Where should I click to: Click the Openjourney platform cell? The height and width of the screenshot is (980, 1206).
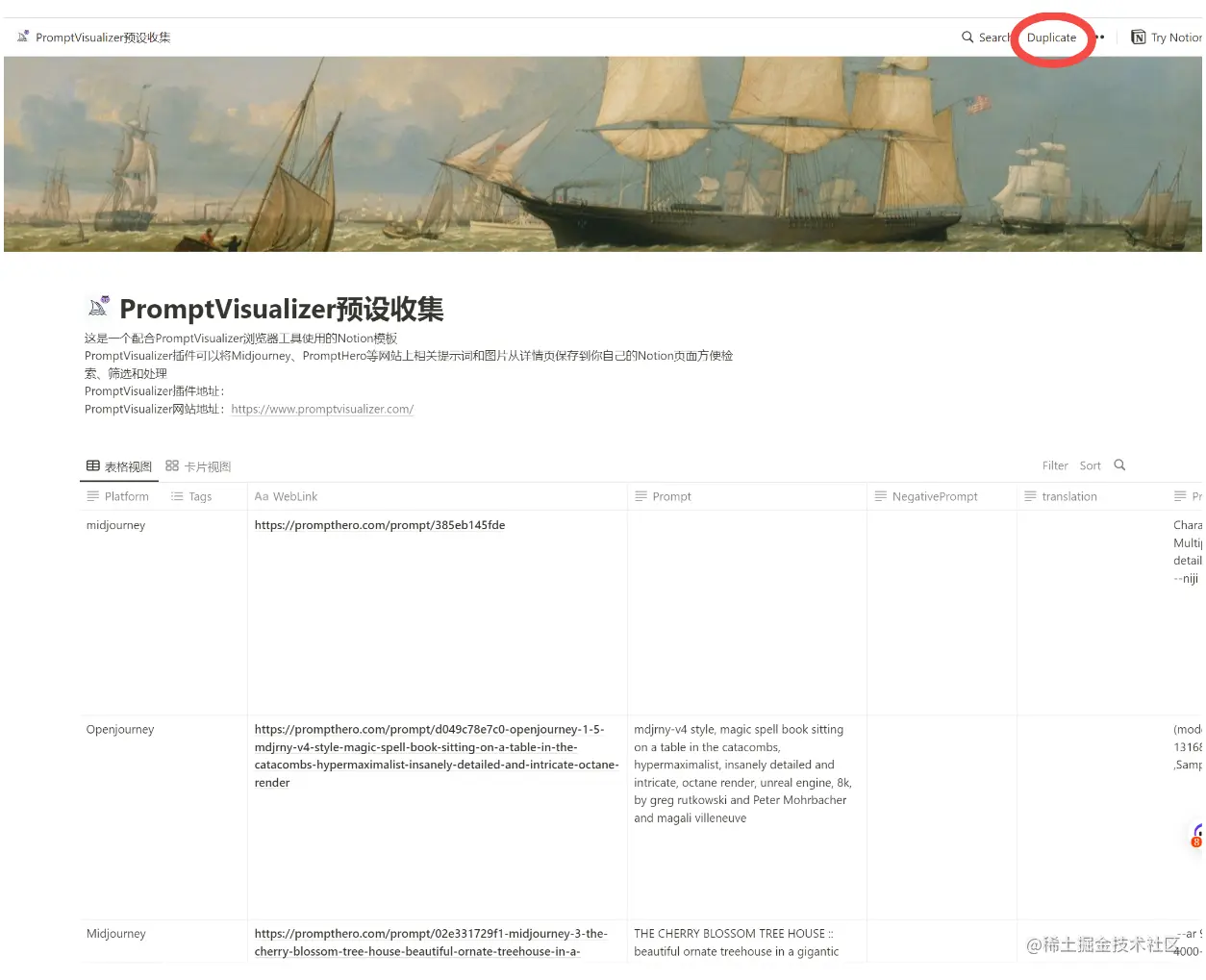coord(120,730)
